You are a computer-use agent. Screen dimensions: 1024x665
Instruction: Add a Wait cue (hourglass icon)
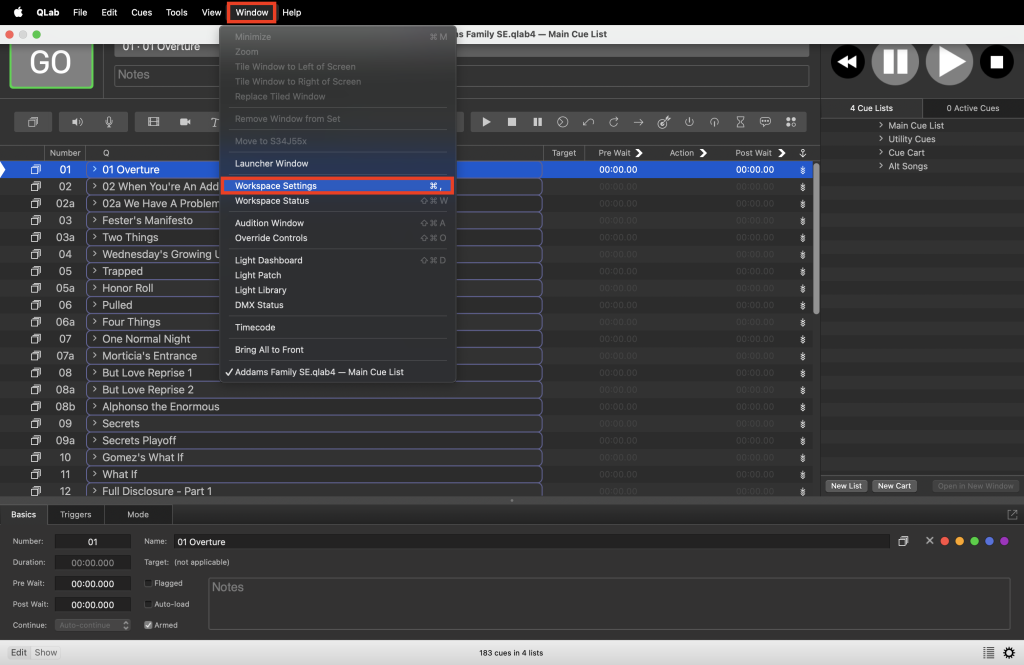tap(740, 122)
